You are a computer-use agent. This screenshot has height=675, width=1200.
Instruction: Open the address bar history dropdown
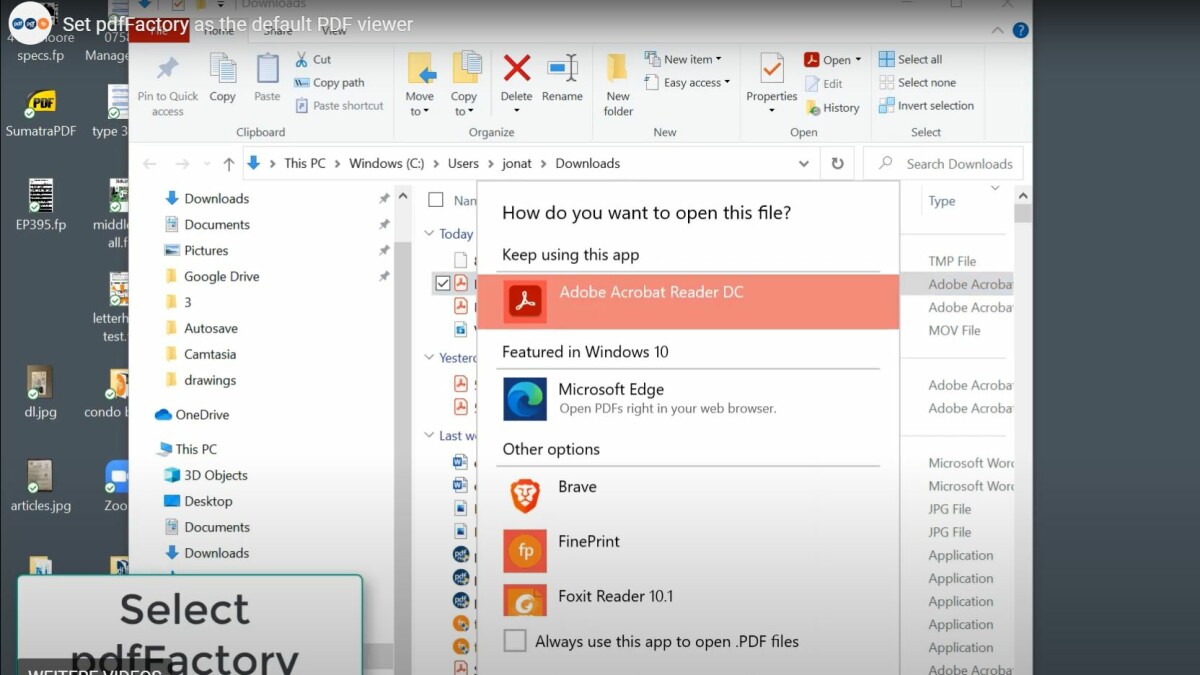[804, 164]
